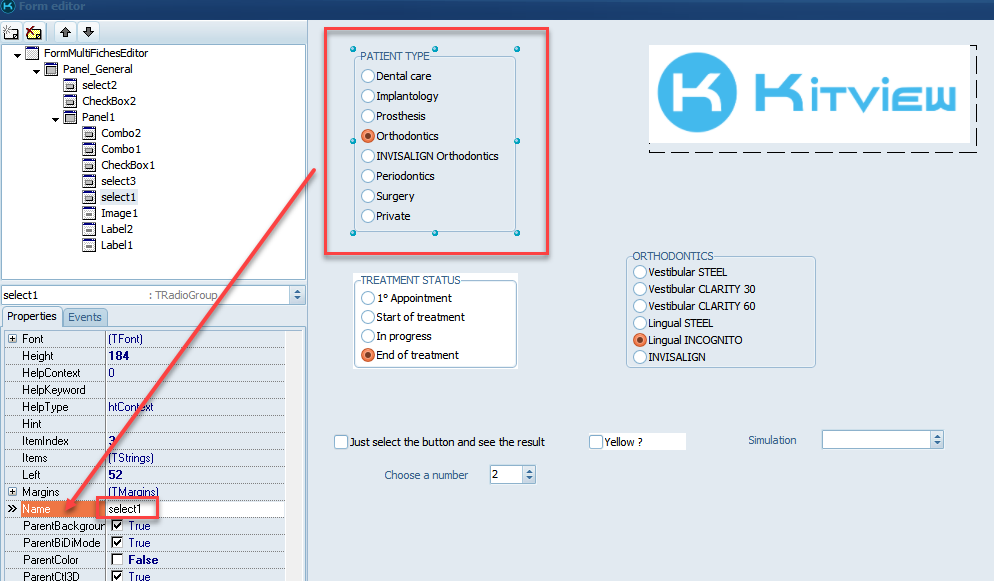
Task: Uncheck the ParentBiDiMode property checkbox
Action: point(117,543)
